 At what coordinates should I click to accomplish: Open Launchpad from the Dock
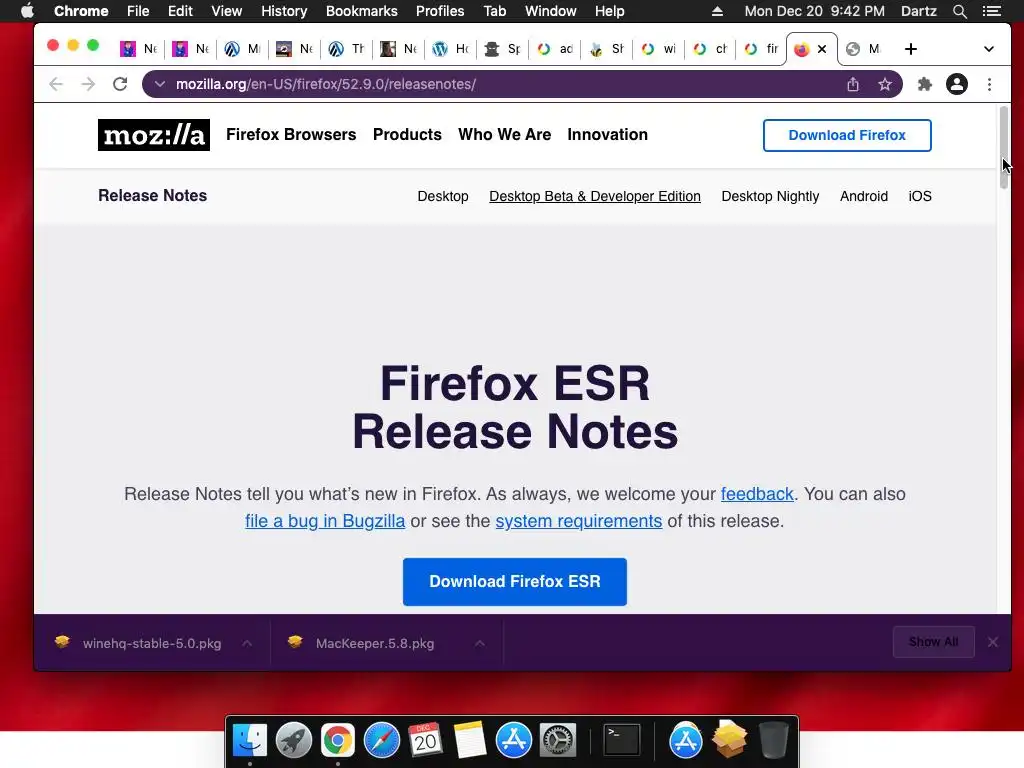point(294,741)
